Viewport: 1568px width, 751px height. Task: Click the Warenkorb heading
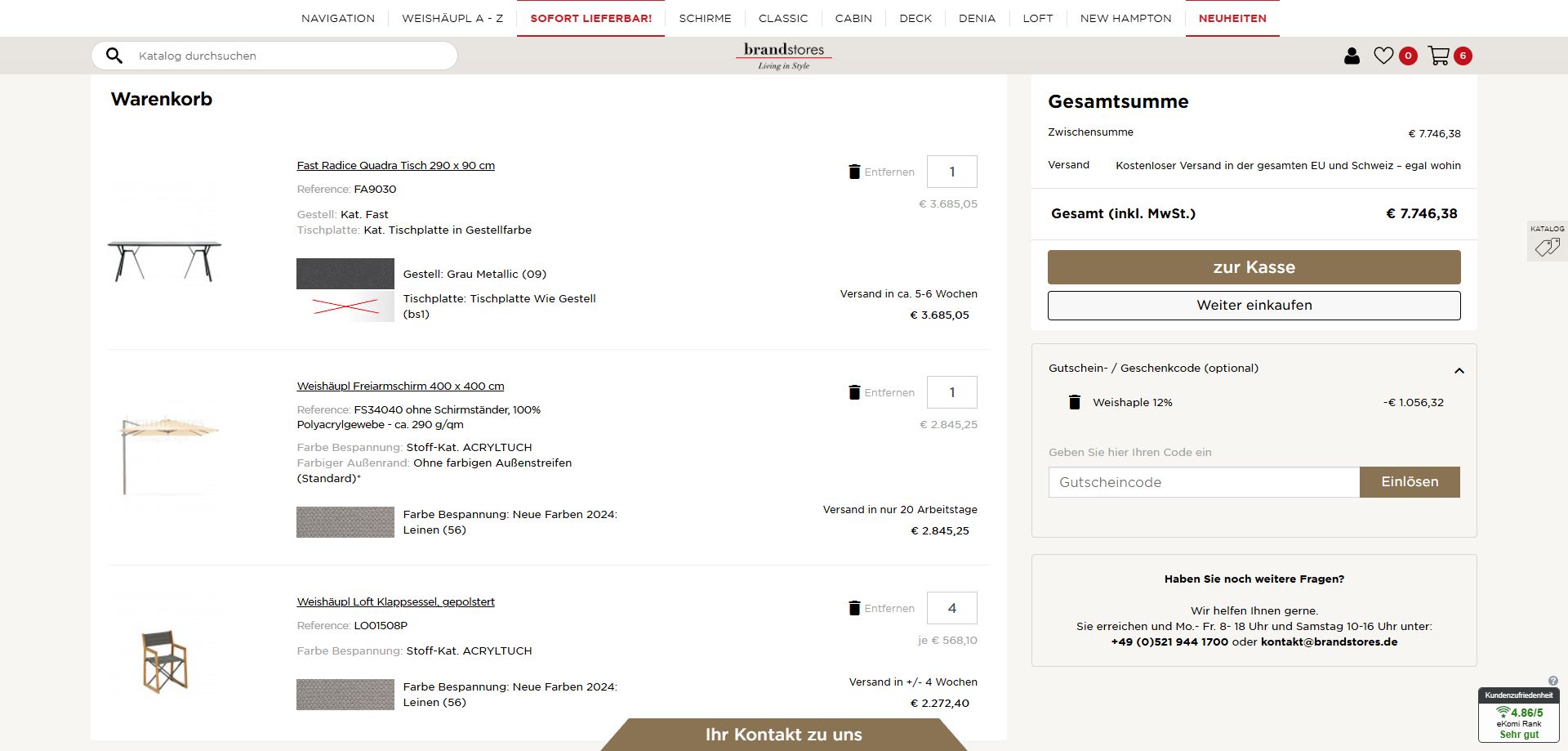pyautogui.click(x=162, y=100)
